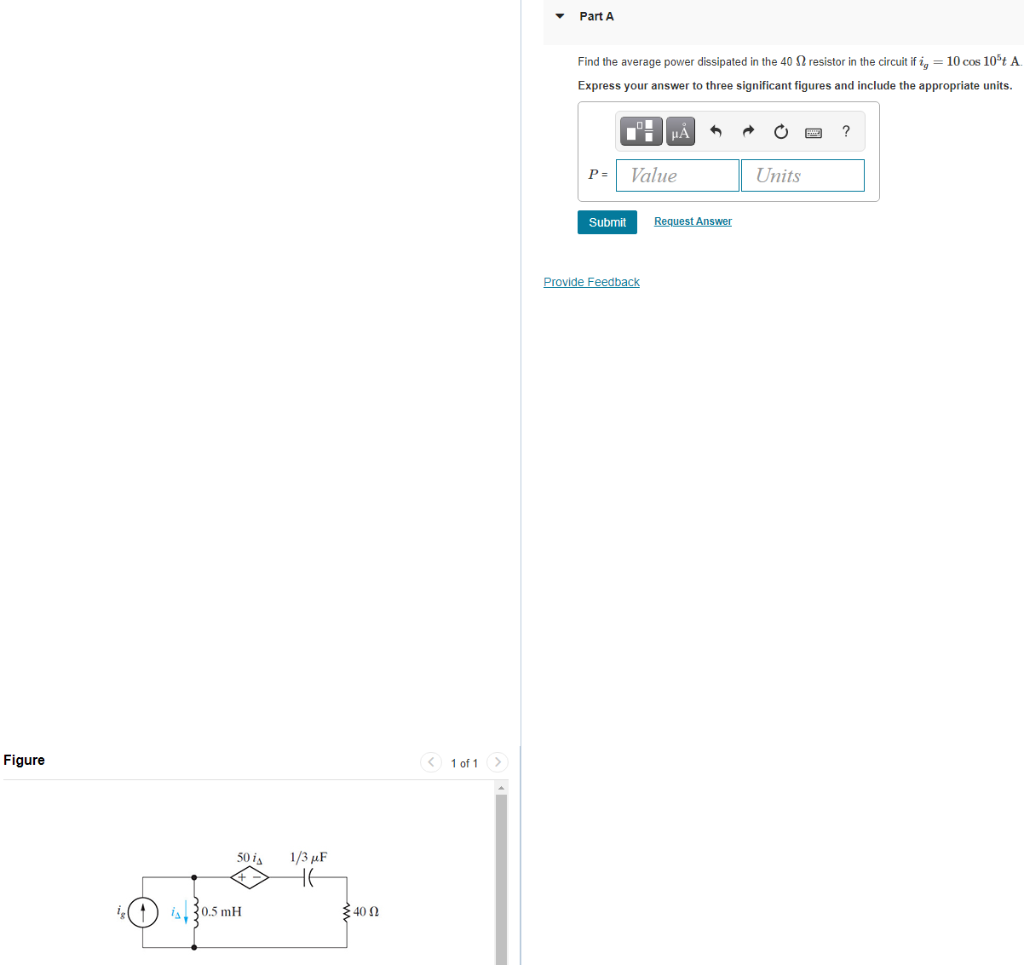The height and width of the screenshot is (965, 1024).
Task: Click the Figure panel label
Action: (x=23, y=760)
